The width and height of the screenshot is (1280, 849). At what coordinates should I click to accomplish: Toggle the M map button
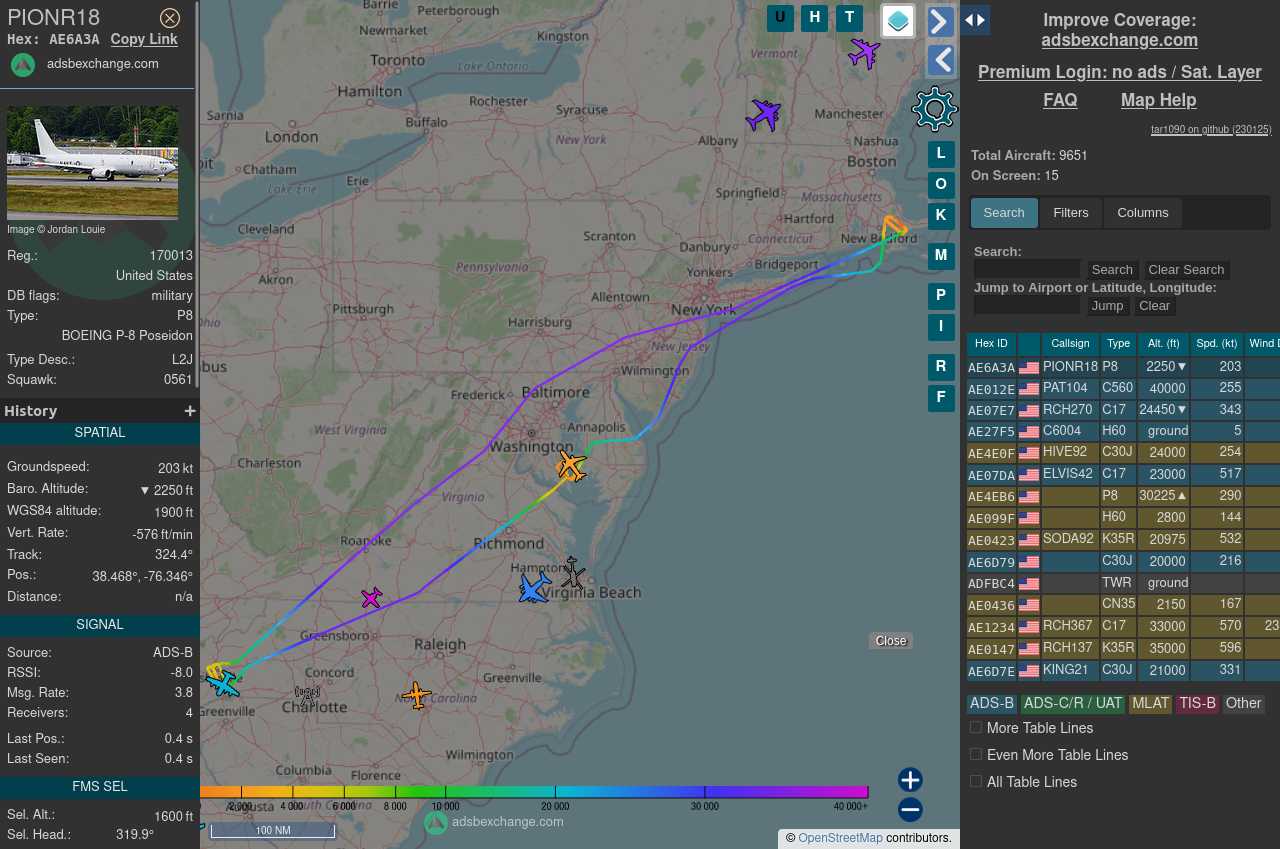(941, 256)
